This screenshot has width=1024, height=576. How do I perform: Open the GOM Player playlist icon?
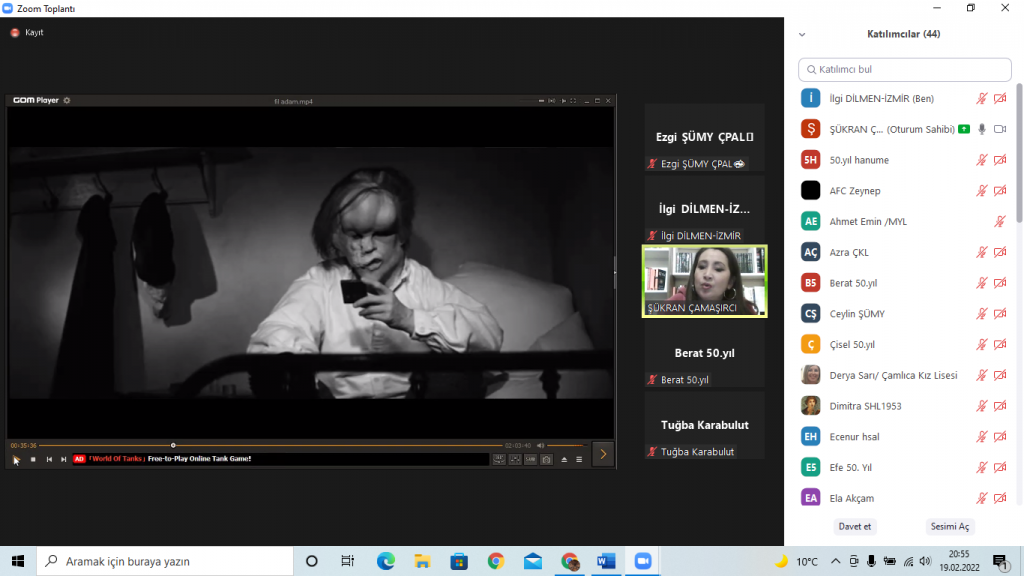[x=579, y=459]
